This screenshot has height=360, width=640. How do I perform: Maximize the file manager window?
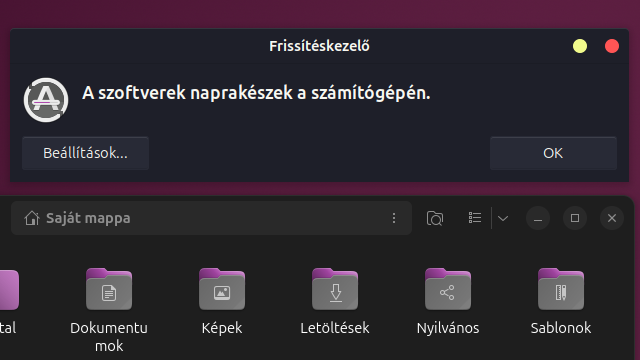[575, 218]
